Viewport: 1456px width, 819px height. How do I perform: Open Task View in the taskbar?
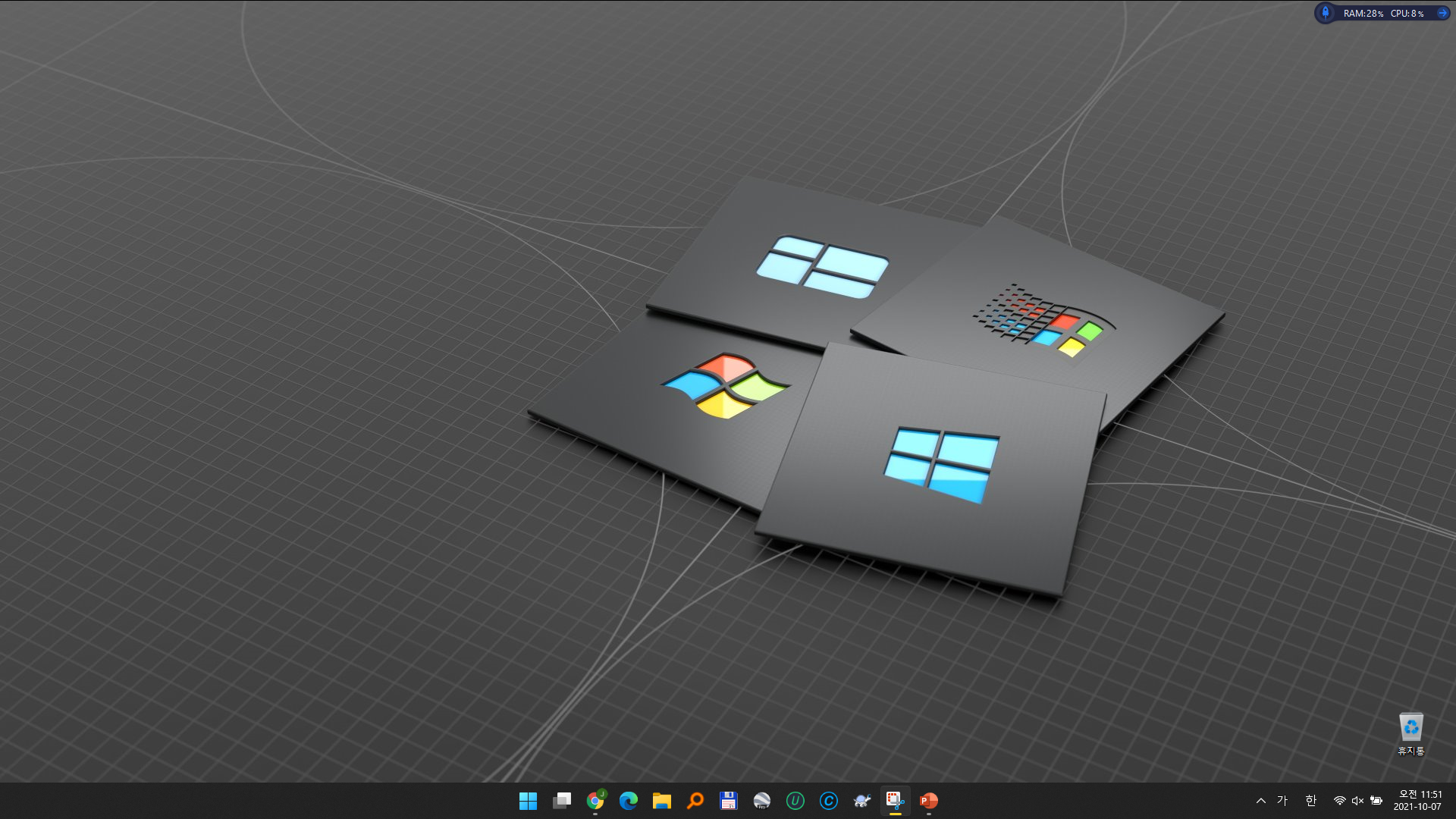point(562,801)
